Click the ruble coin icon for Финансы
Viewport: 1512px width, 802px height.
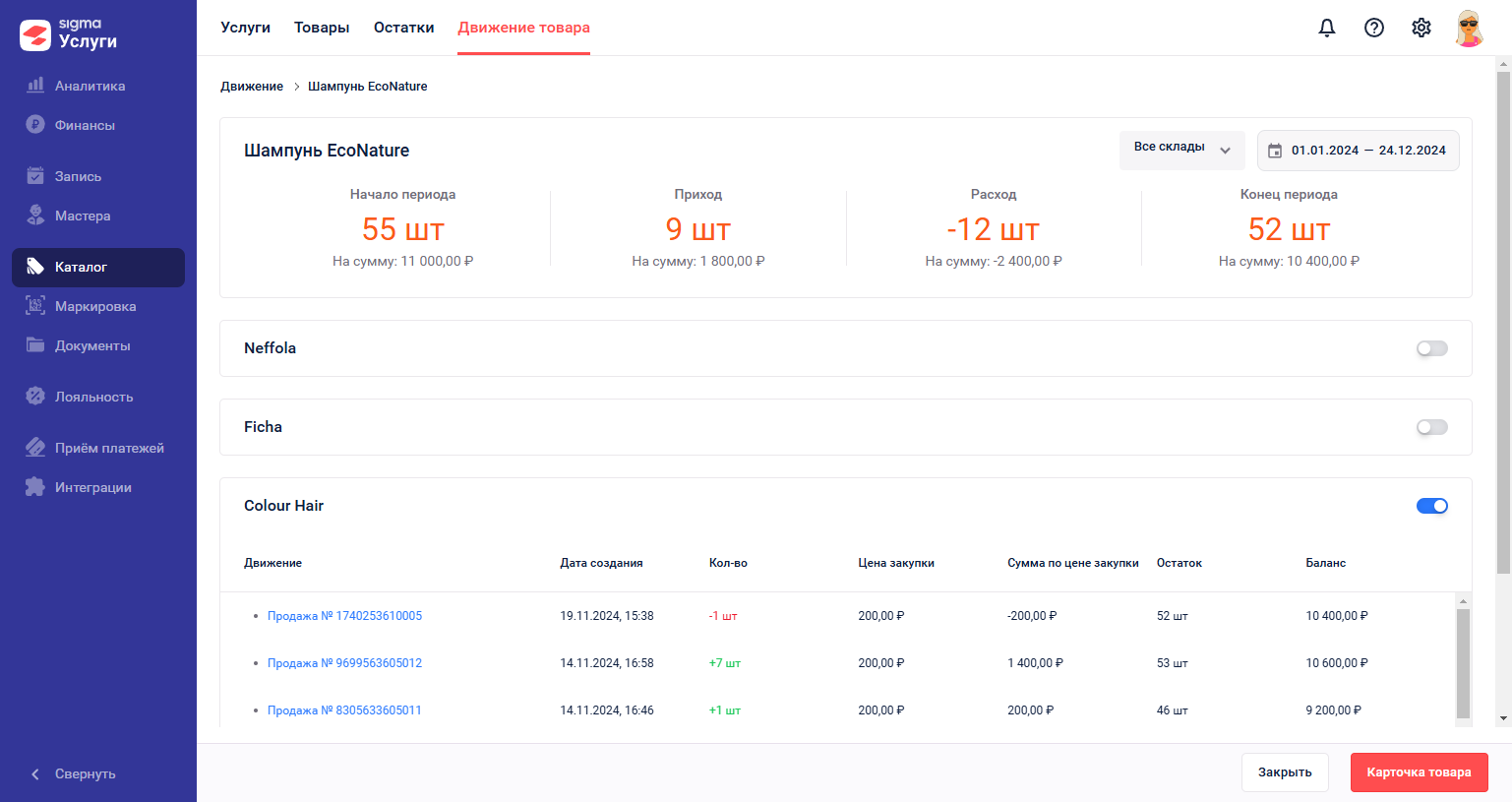tap(35, 125)
